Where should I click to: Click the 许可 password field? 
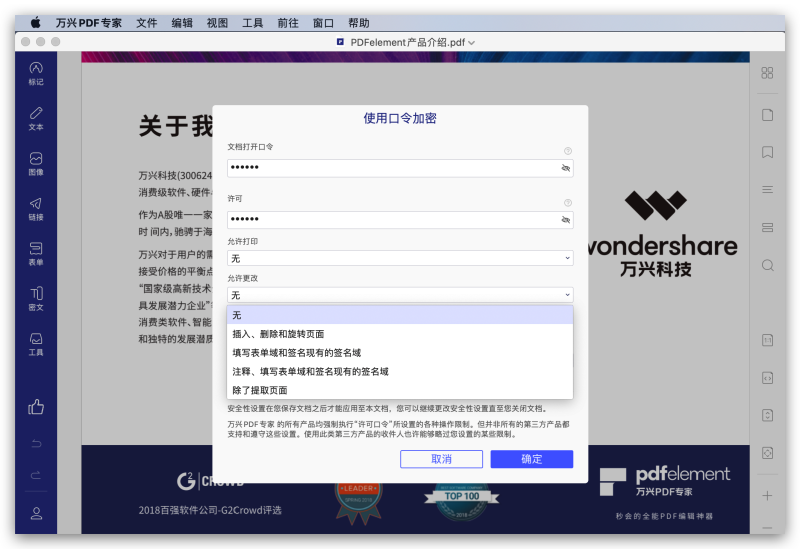400,219
